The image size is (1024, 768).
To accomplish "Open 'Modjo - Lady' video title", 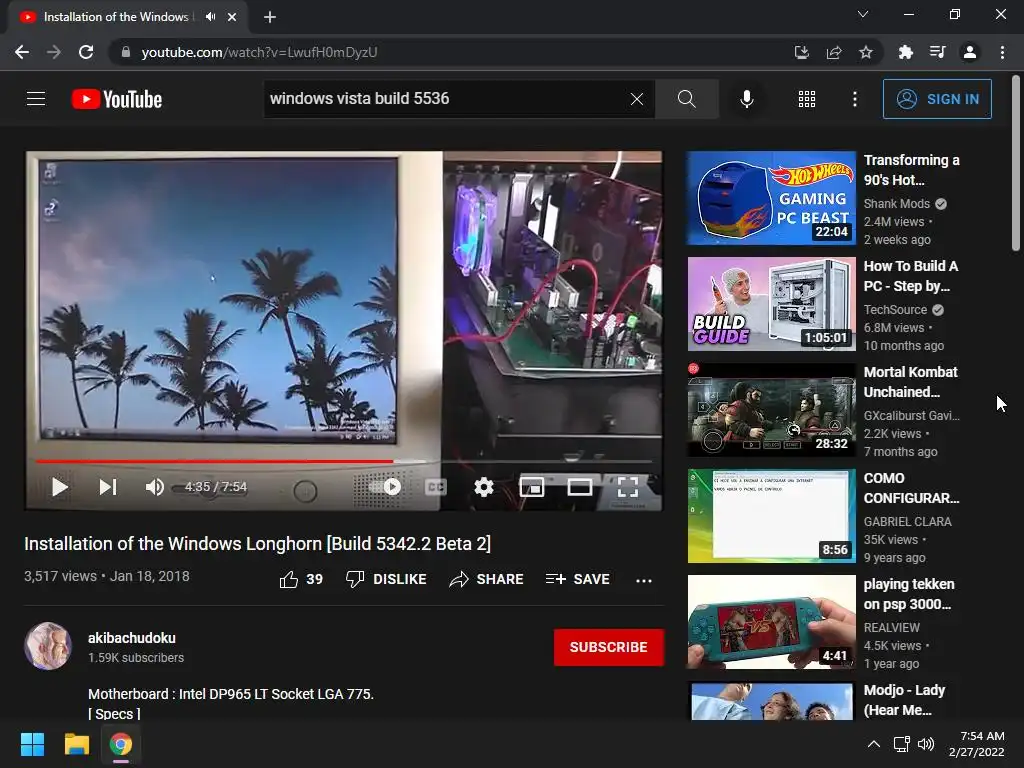I will pyautogui.click(x=904, y=700).
